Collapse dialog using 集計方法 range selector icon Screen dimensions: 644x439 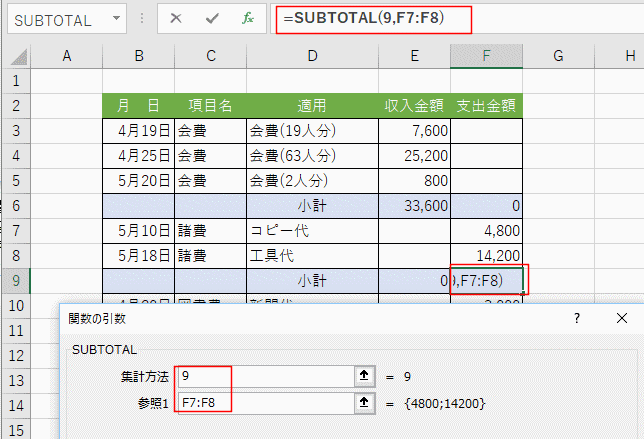point(365,377)
